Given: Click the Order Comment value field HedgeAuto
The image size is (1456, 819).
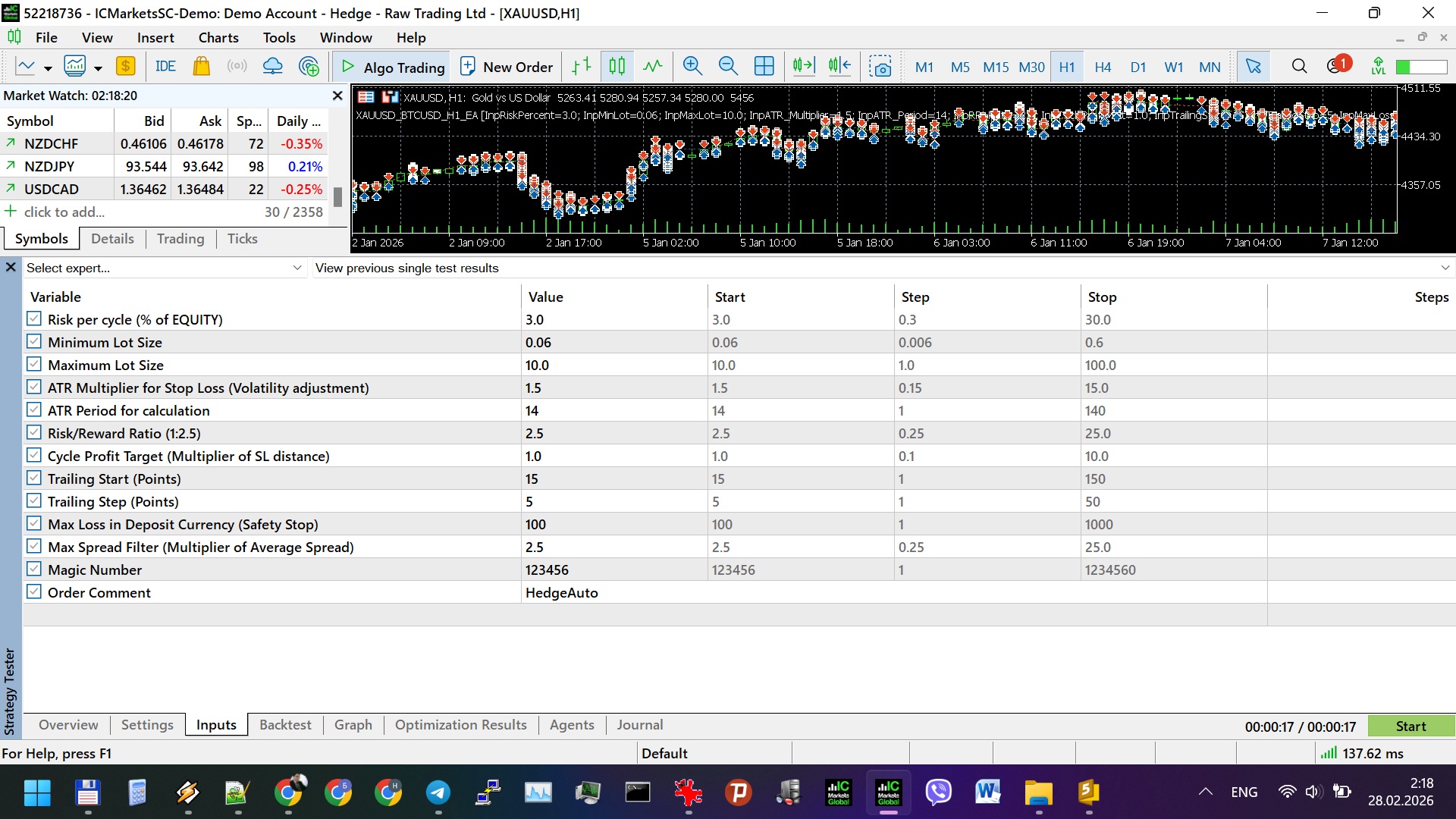Looking at the screenshot, I should (561, 592).
